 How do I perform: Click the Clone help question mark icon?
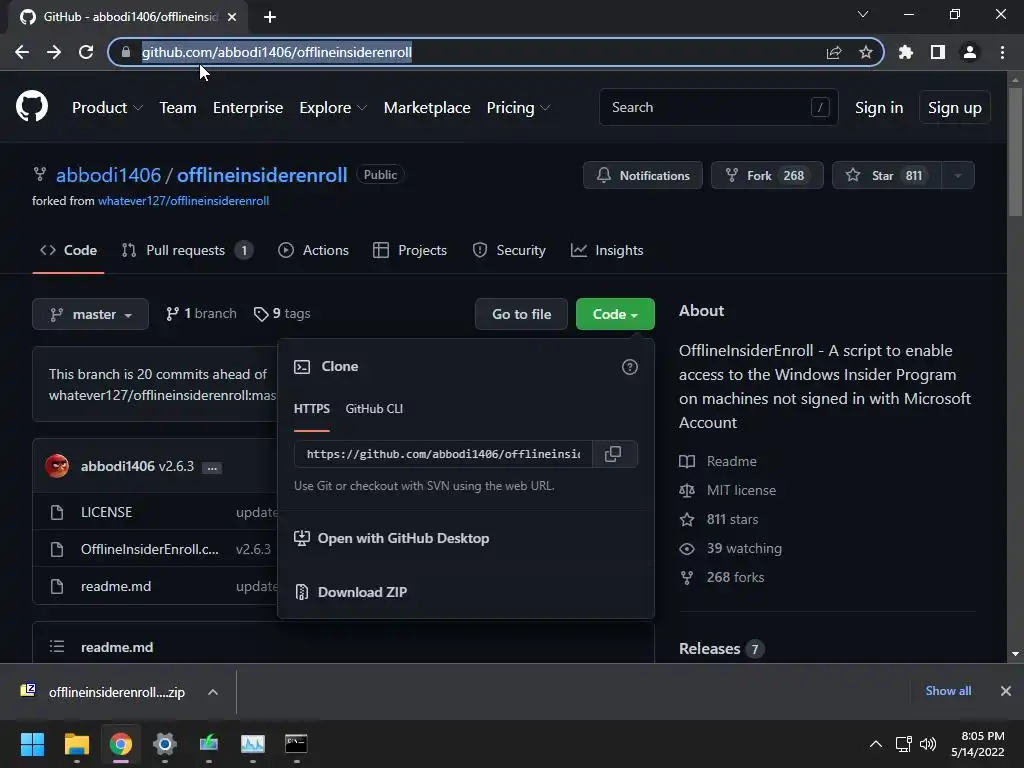point(630,367)
